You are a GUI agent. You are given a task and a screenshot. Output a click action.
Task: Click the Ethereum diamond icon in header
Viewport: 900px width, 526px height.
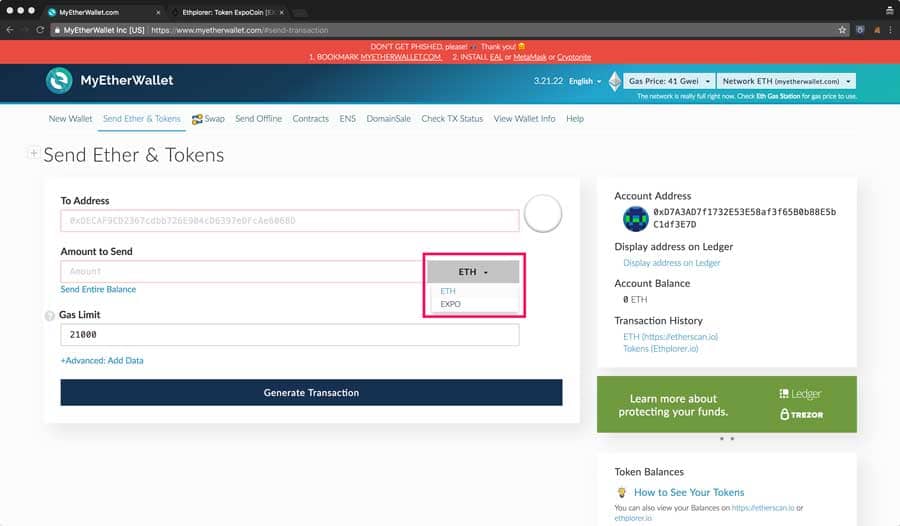(615, 81)
